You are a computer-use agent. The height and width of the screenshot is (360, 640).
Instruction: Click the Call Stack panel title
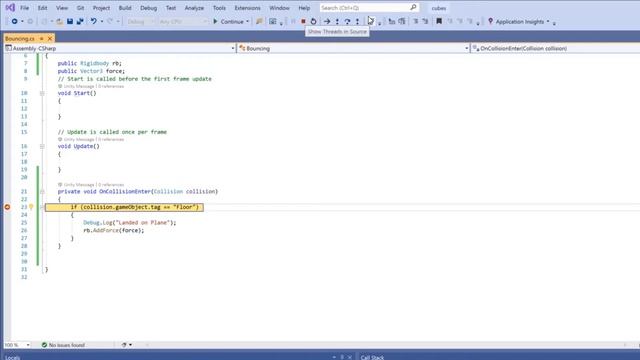click(372, 358)
